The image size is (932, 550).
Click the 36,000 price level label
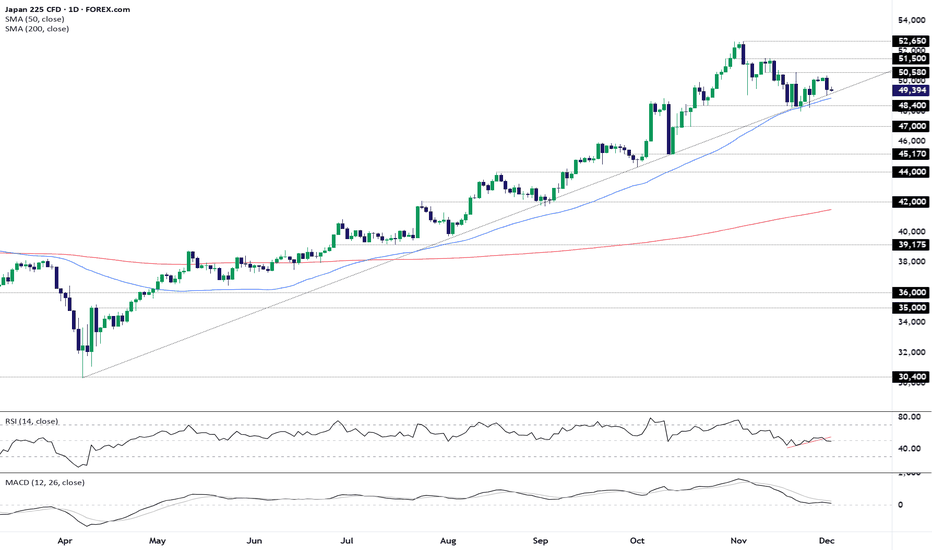pyautogui.click(x=912, y=293)
